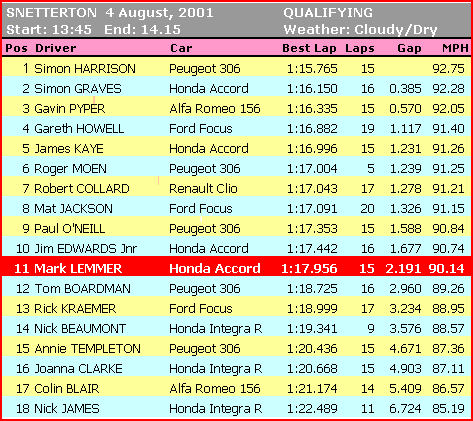The image size is (473, 421).
Task: Click Tom BOARDMAN's gap 2.960
Action: 405,288
